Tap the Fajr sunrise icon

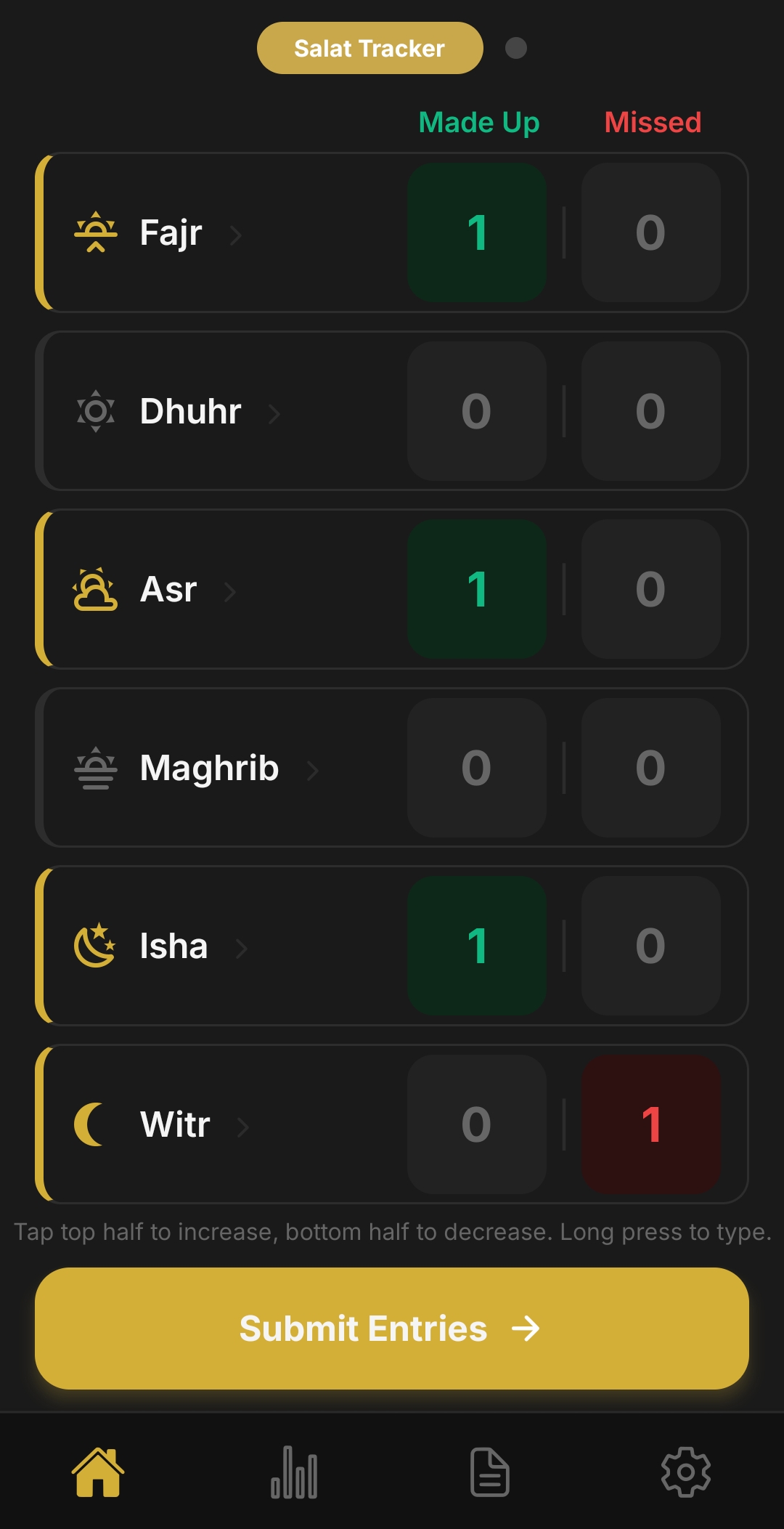point(96,232)
